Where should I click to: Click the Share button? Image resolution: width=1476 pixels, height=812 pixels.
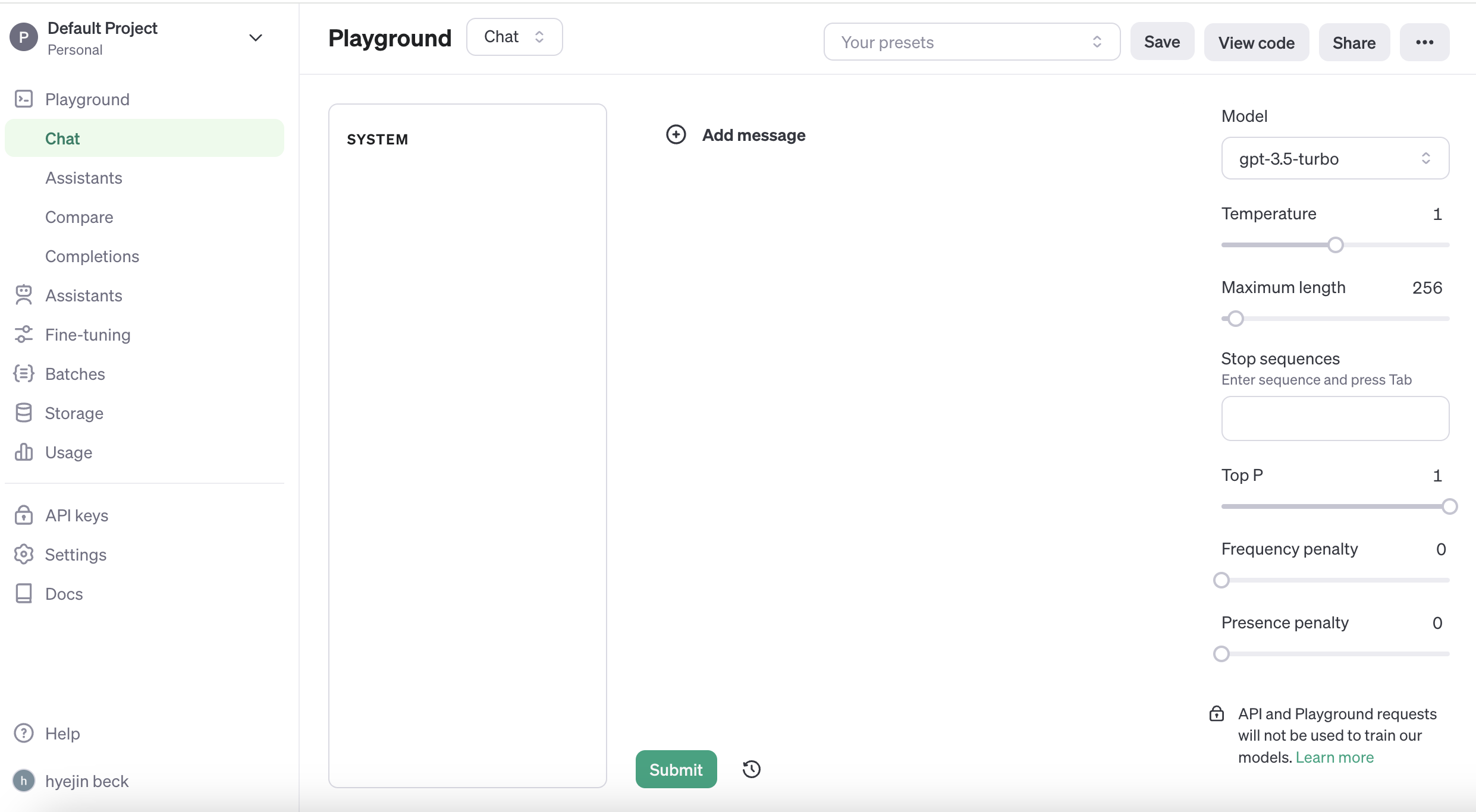(x=1354, y=42)
